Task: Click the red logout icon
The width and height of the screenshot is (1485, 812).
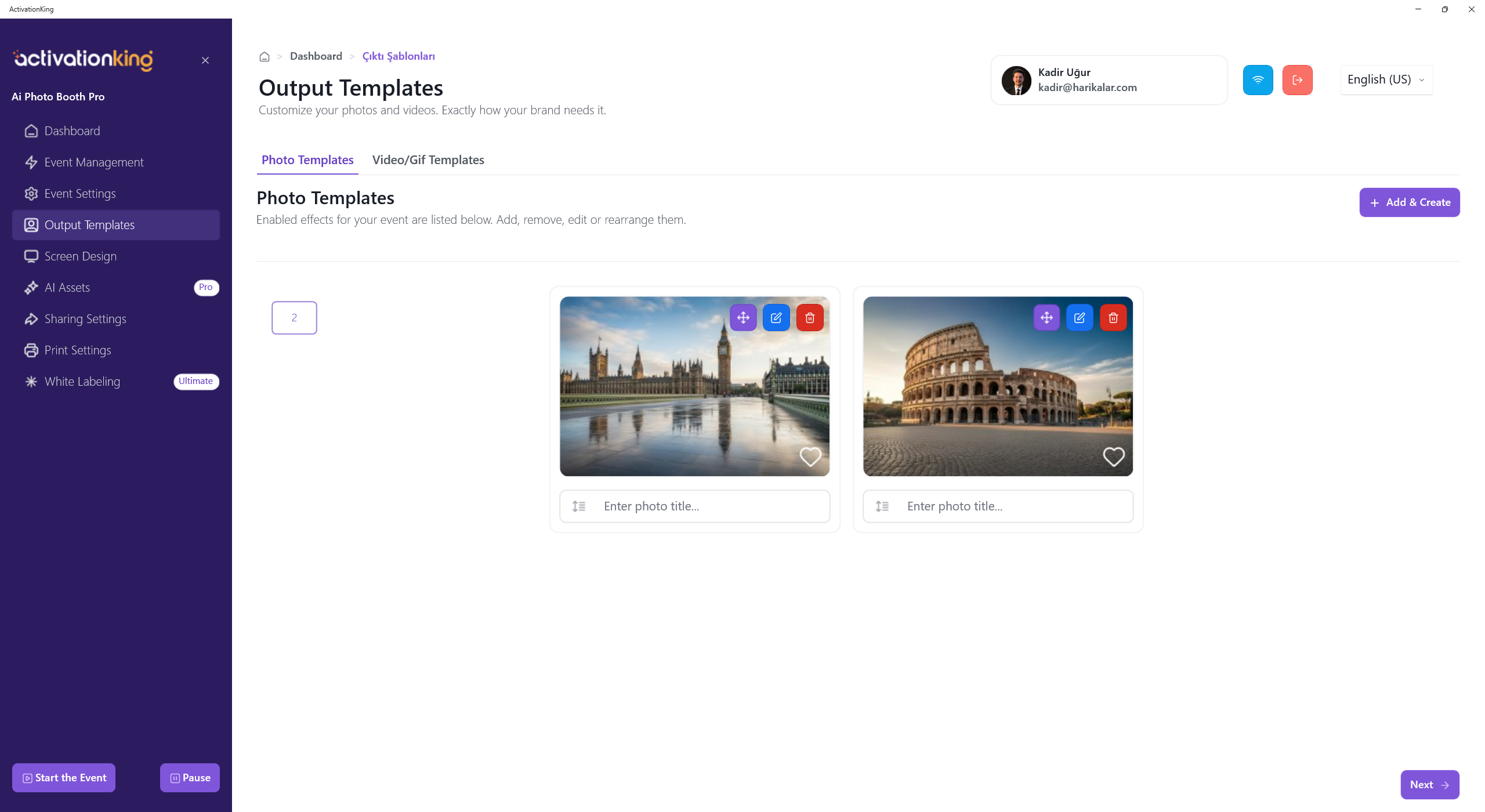Action: click(1297, 80)
